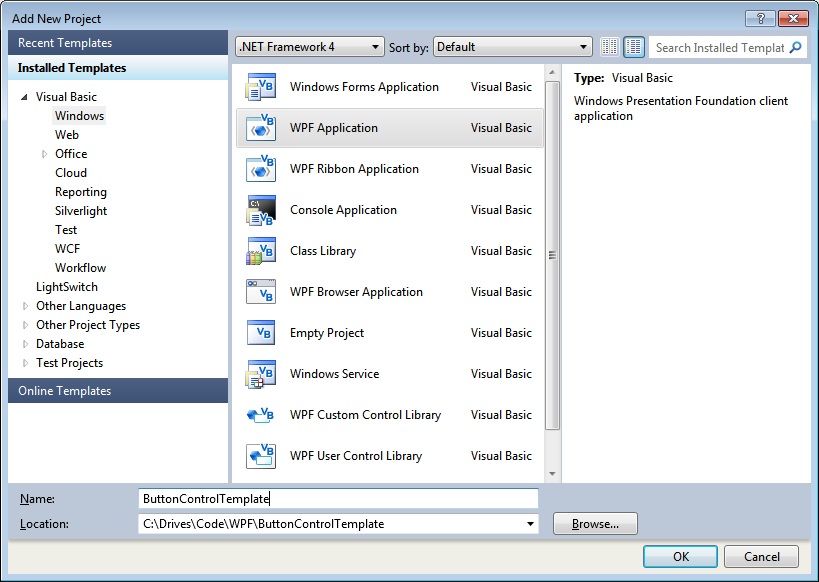Click the 'Windows Service' text
The height and width of the screenshot is (582, 819).
(334, 374)
